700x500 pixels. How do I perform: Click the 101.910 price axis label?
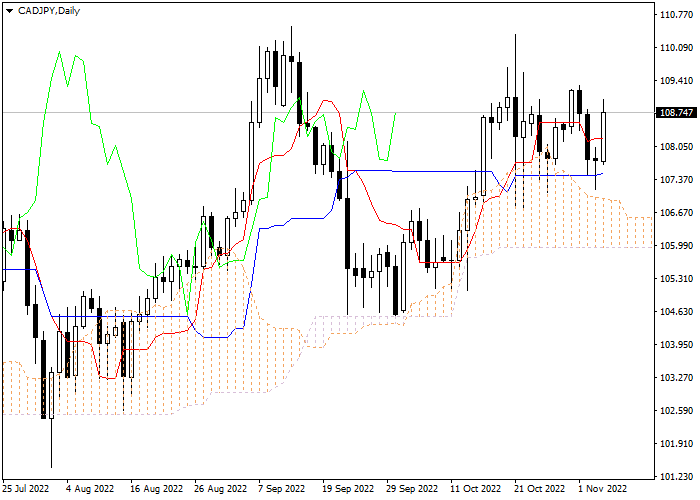(x=676, y=444)
